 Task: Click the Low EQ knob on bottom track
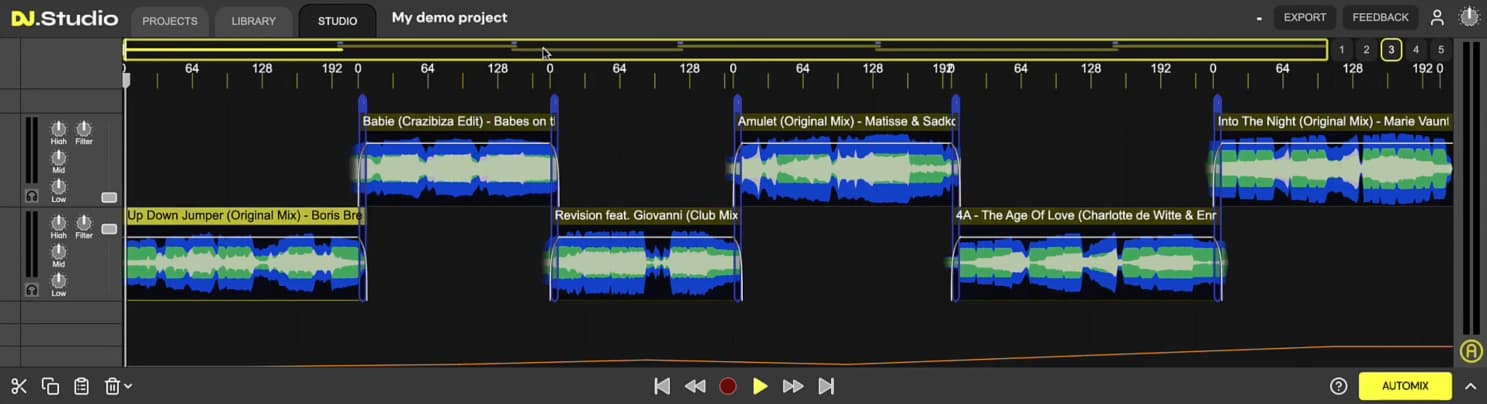[x=59, y=281]
